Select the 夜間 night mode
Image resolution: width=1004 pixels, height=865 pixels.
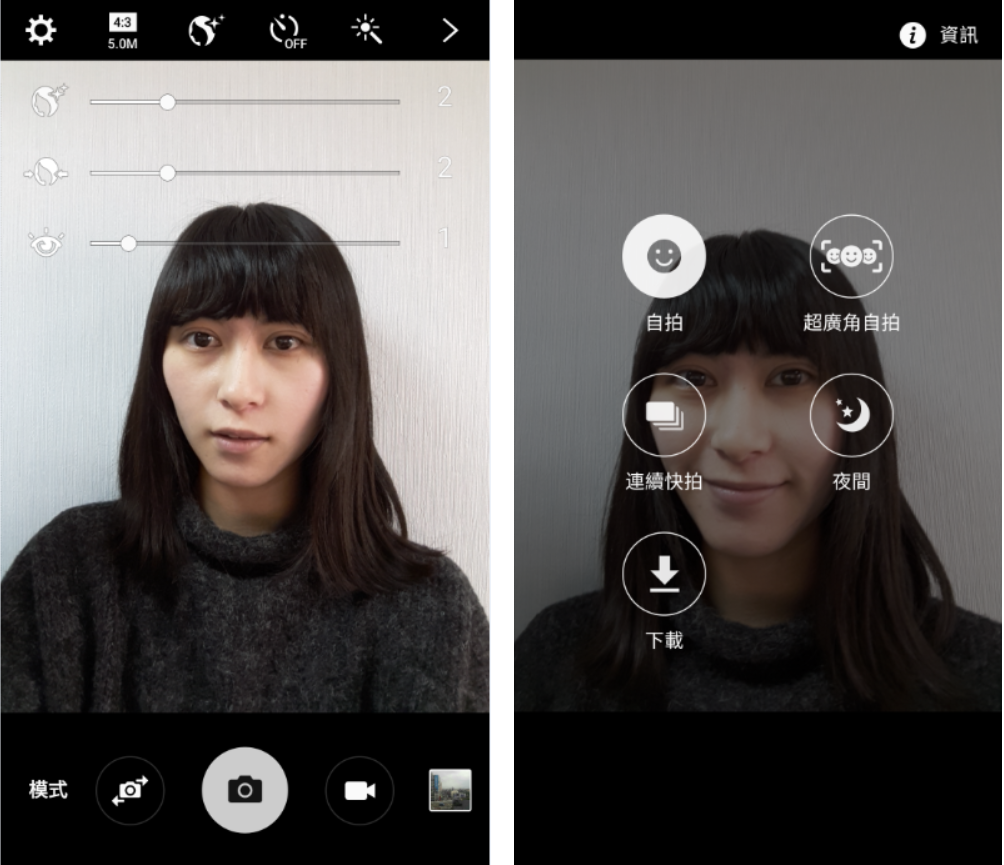pyautogui.click(x=852, y=415)
